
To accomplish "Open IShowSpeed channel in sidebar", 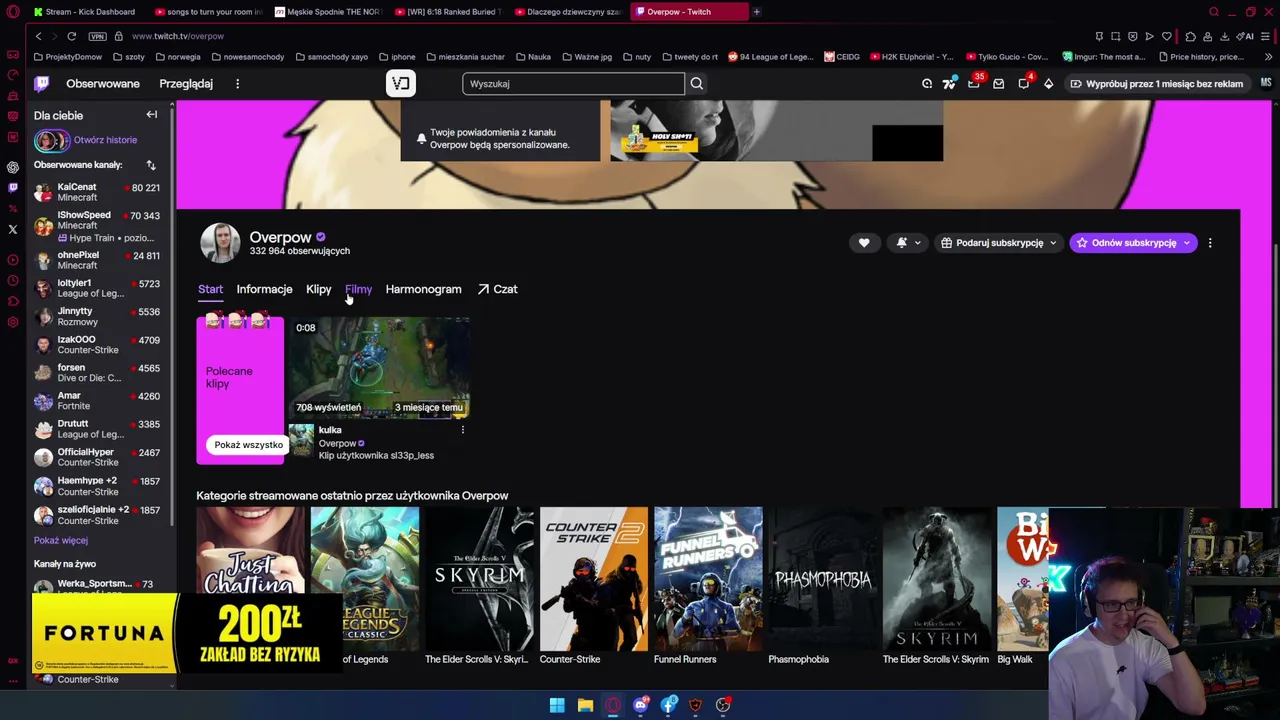I will (x=97, y=226).
